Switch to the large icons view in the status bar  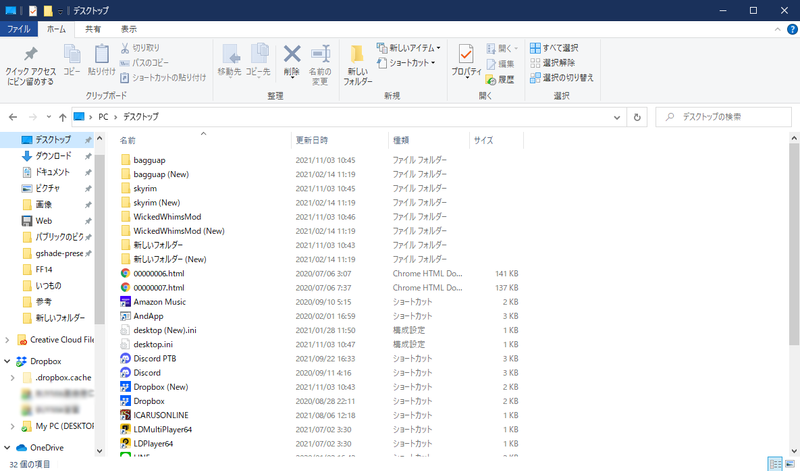tap(790, 464)
